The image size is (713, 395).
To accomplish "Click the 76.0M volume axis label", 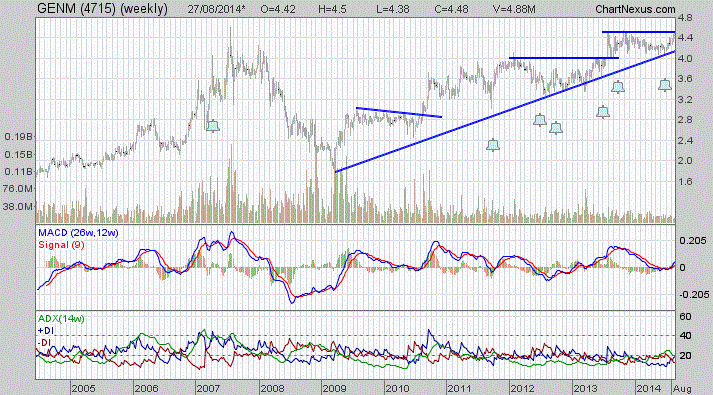I will tap(18, 188).
